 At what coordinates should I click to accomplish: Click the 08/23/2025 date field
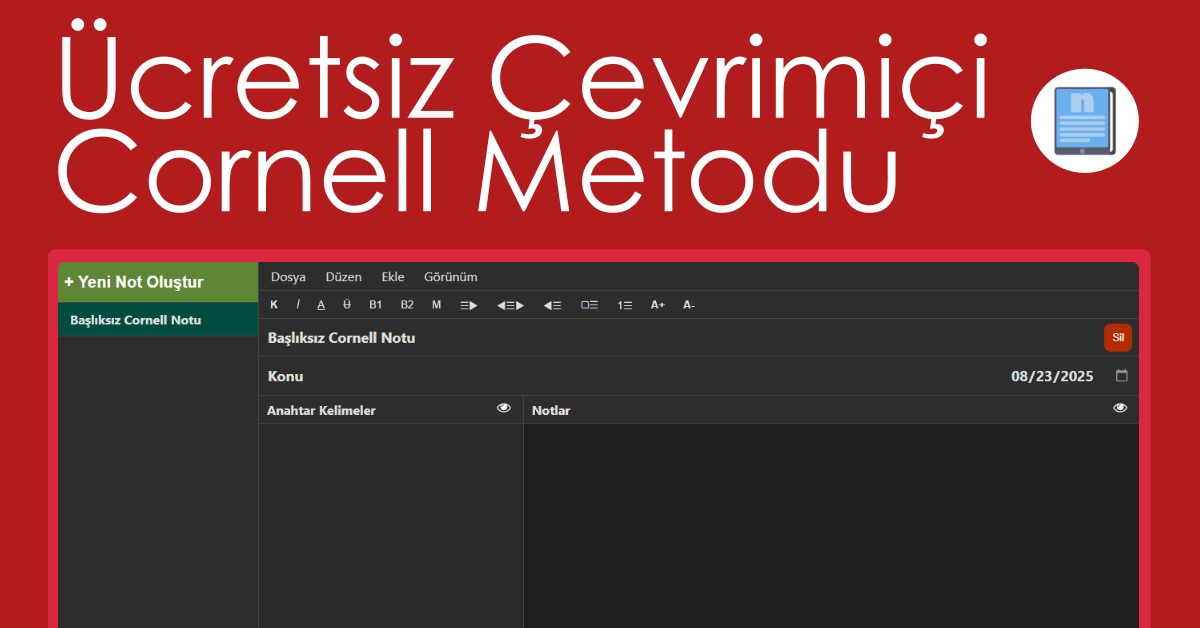point(1052,376)
